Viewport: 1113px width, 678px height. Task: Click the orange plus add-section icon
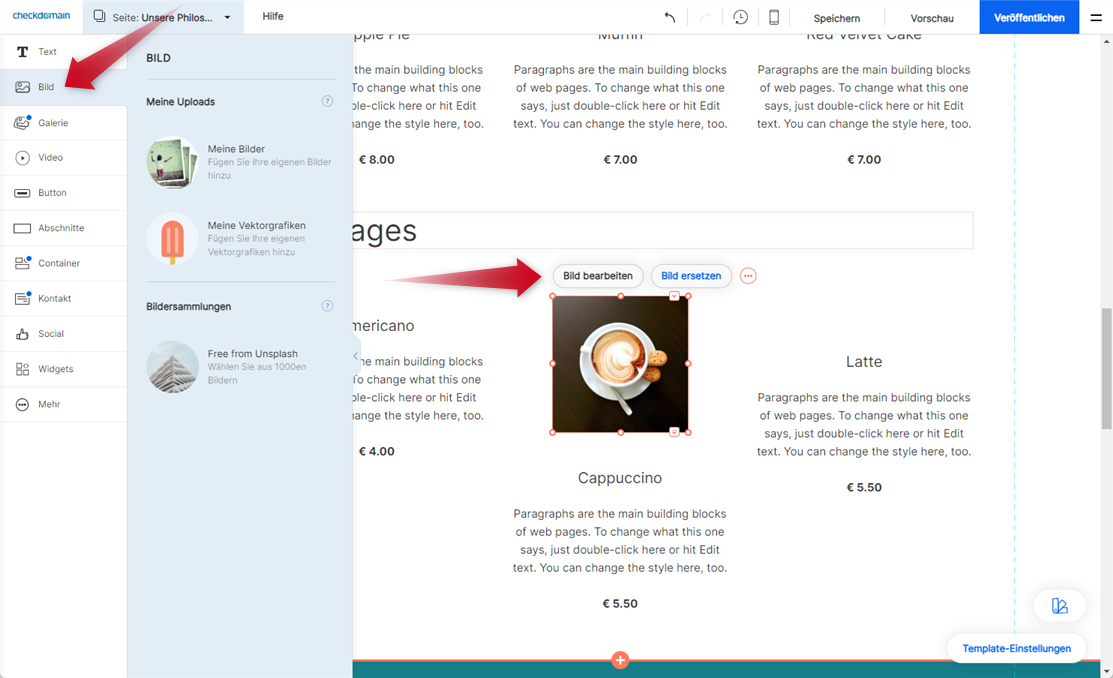tap(620, 660)
